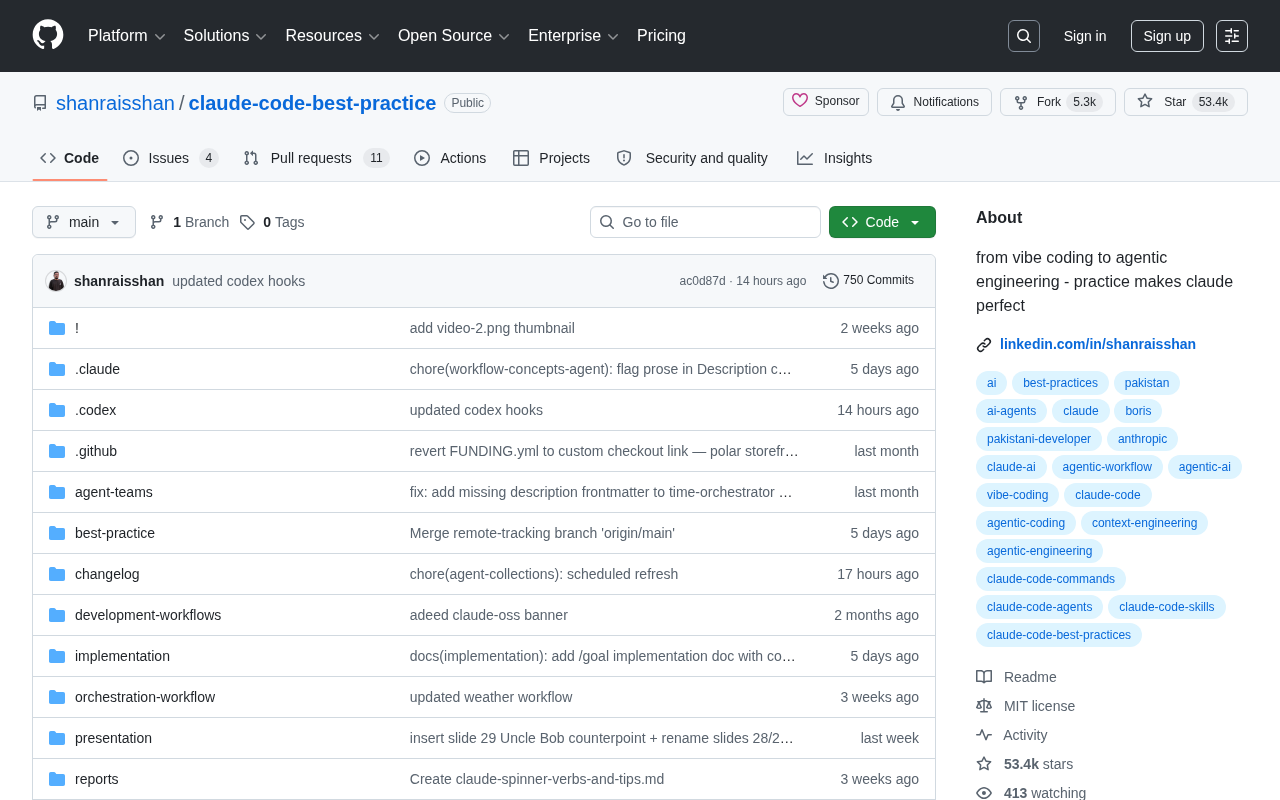This screenshot has width=1280, height=800.
Task: Click the branch icon beside 1 Branch
Action: 157,222
